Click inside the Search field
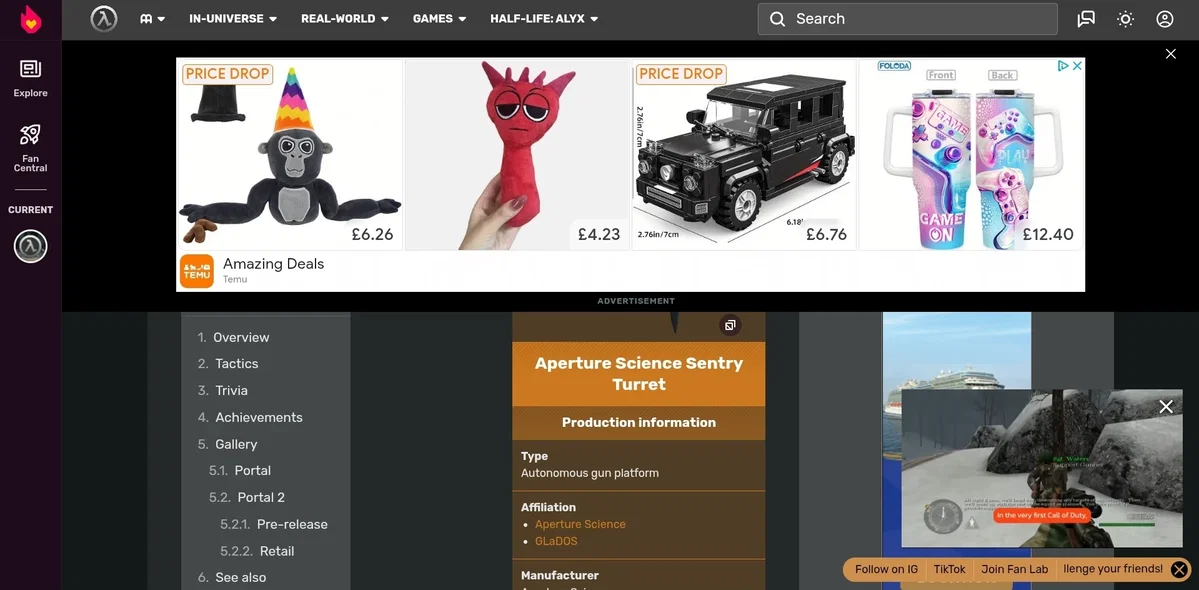The height and width of the screenshot is (590, 1199). (908, 19)
